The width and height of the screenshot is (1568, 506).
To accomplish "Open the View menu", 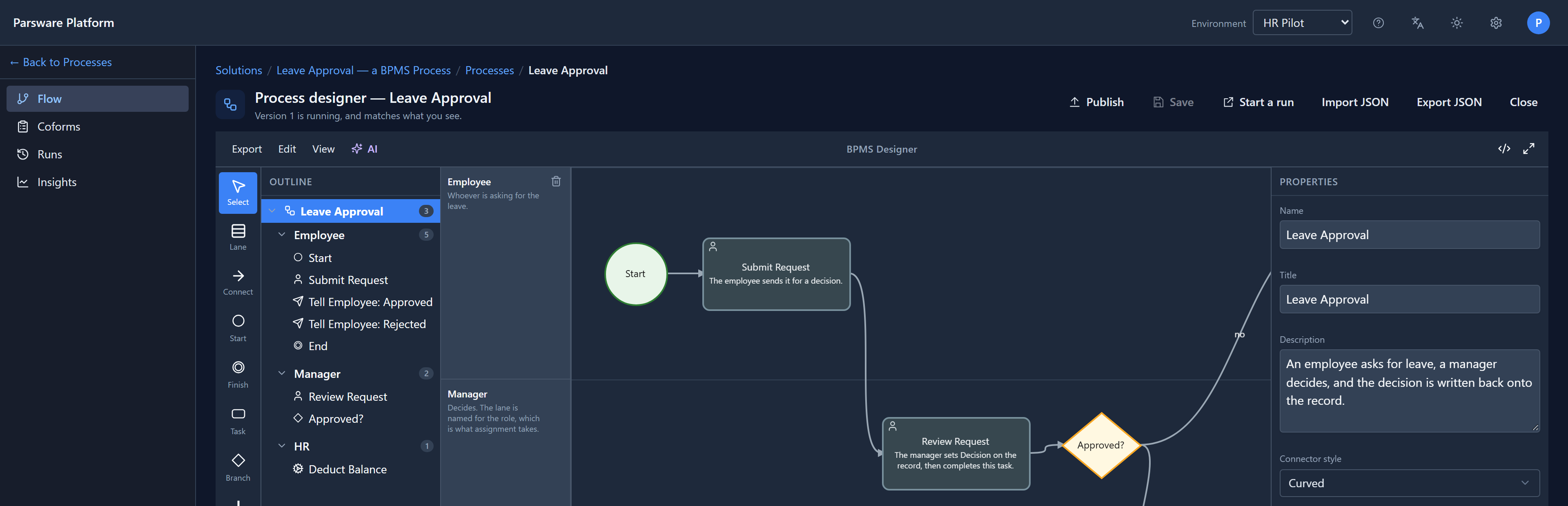I will pyautogui.click(x=323, y=149).
